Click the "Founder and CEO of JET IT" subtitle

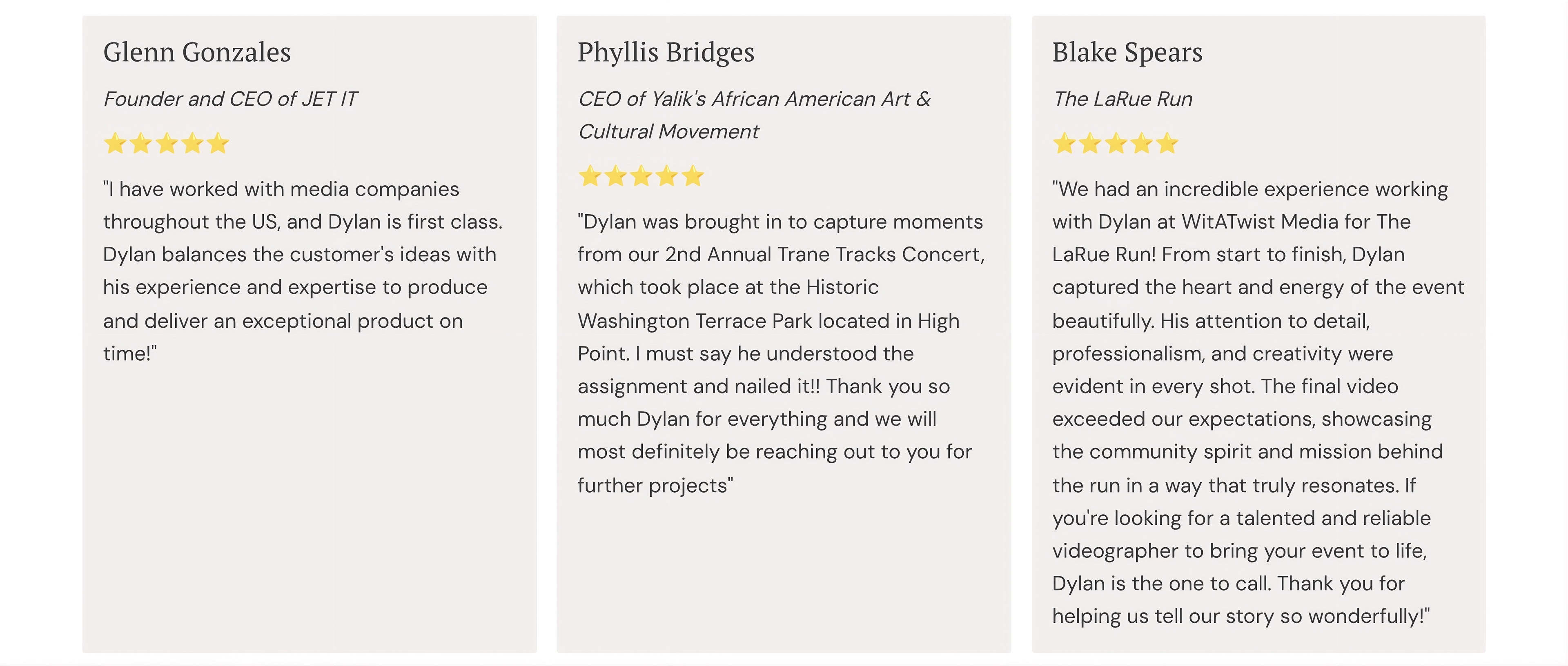point(230,99)
